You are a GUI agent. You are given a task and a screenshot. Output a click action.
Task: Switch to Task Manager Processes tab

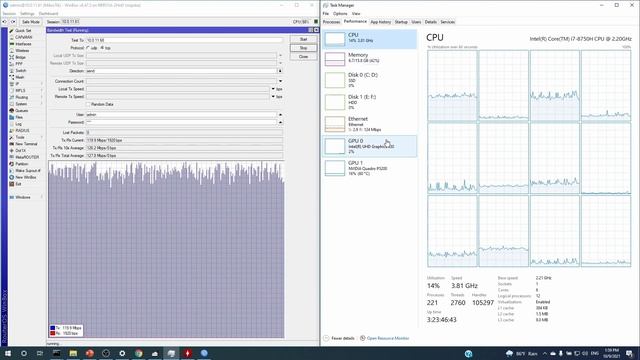tap(331, 22)
